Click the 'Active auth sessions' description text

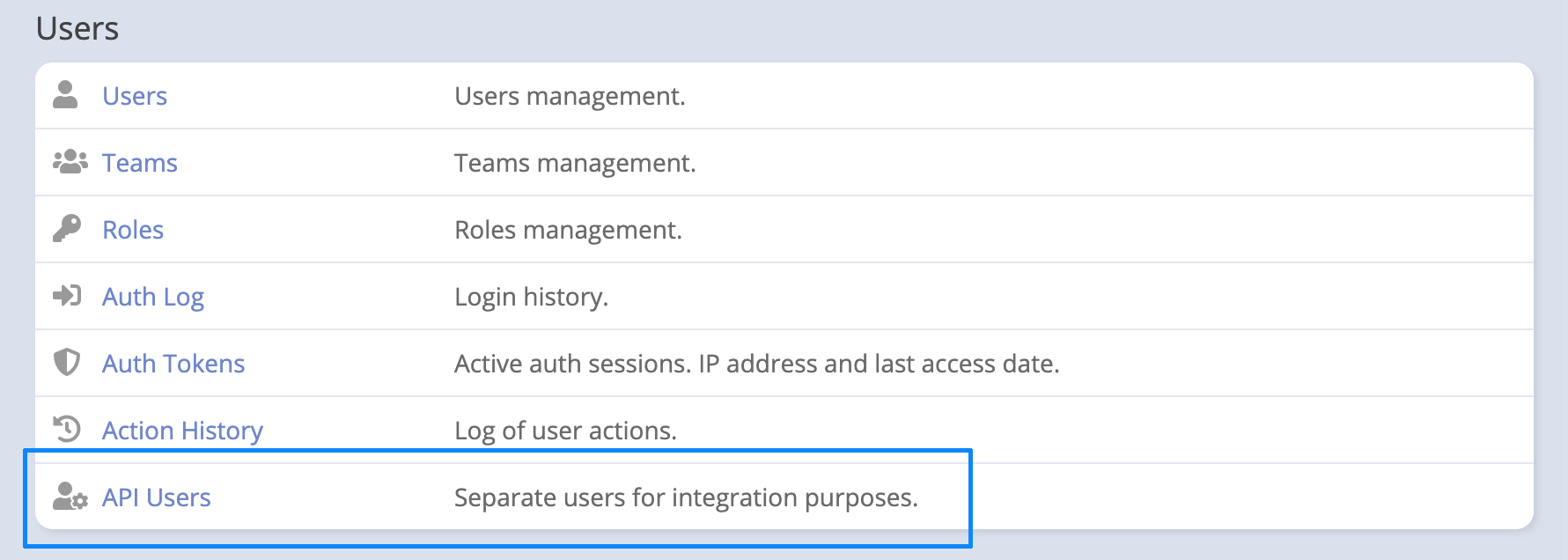tap(756, 364)
